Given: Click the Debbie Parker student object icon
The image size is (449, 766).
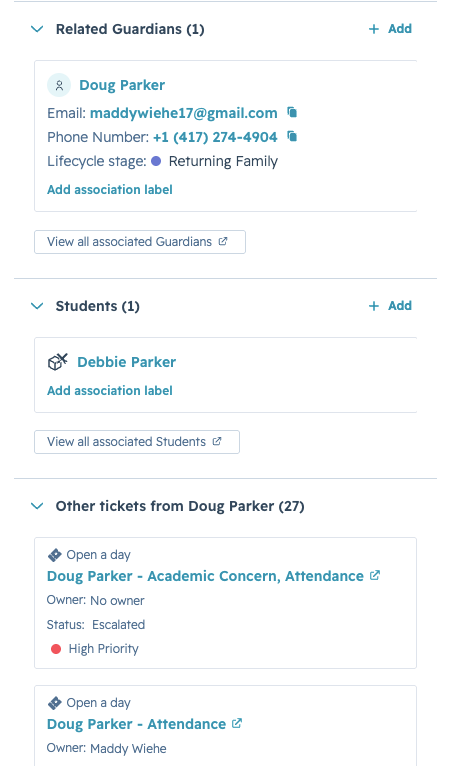Looking at the screenshot, I should 58,362.
